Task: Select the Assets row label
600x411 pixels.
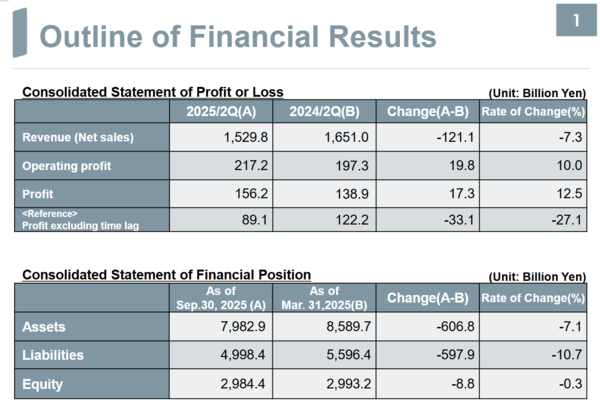Action: click(43, 326)
